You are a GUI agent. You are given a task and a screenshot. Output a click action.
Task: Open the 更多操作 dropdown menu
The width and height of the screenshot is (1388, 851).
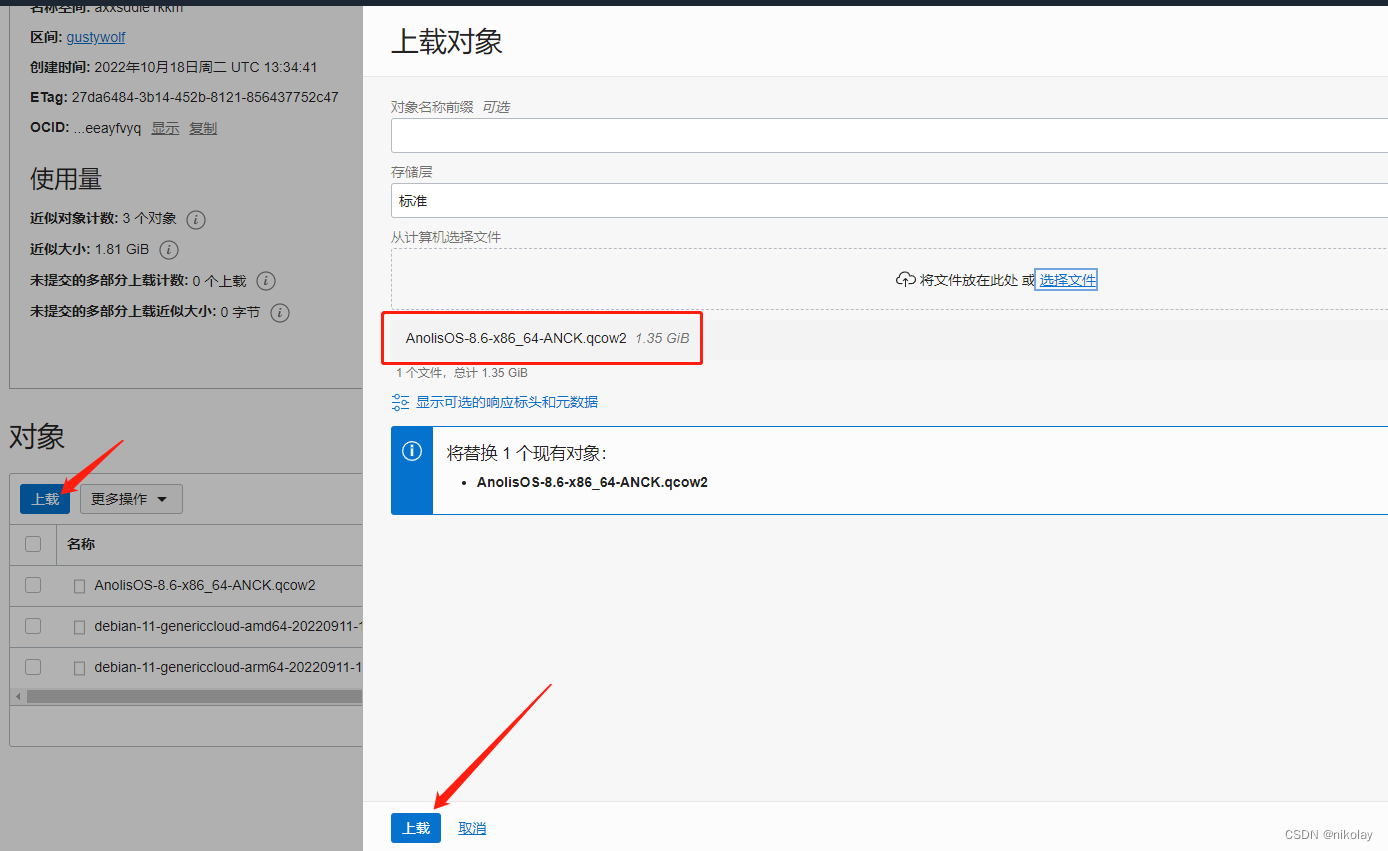click(130, 498)
